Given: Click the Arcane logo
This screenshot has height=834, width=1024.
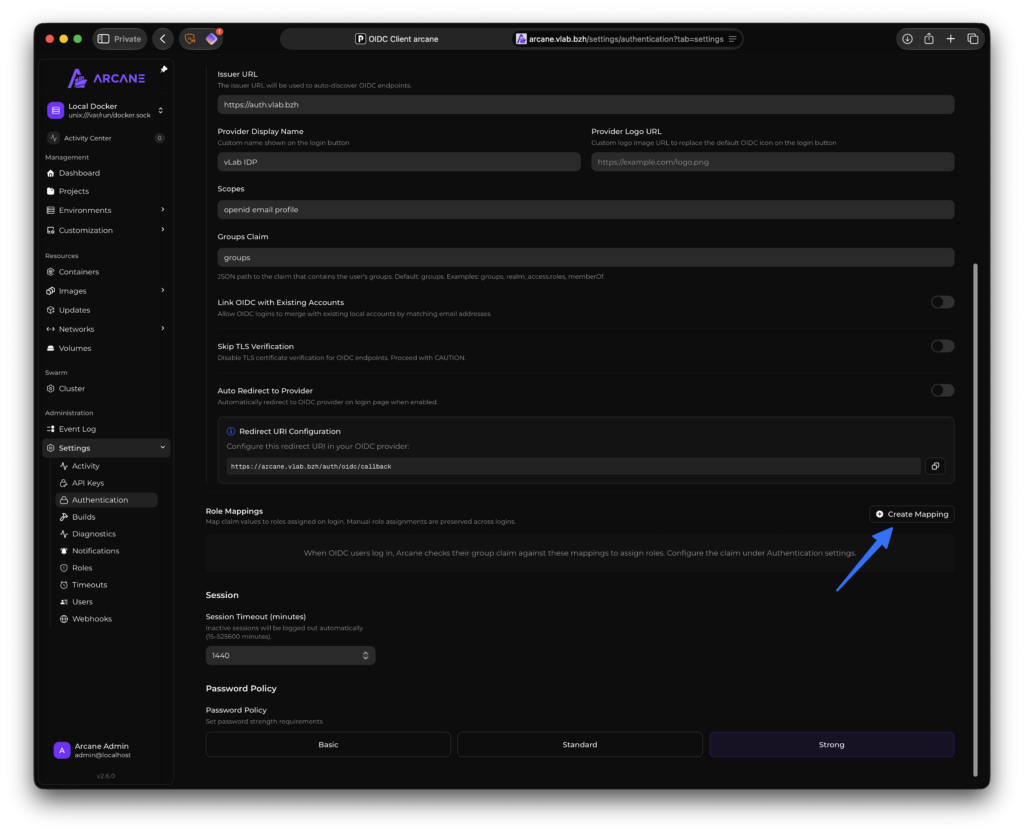Looking at the screenshot, I should click(106, 78).
